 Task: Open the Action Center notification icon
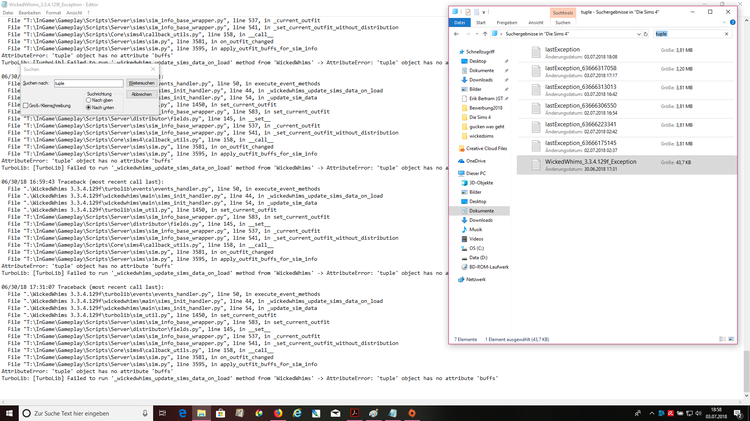(x=739, y=413)
